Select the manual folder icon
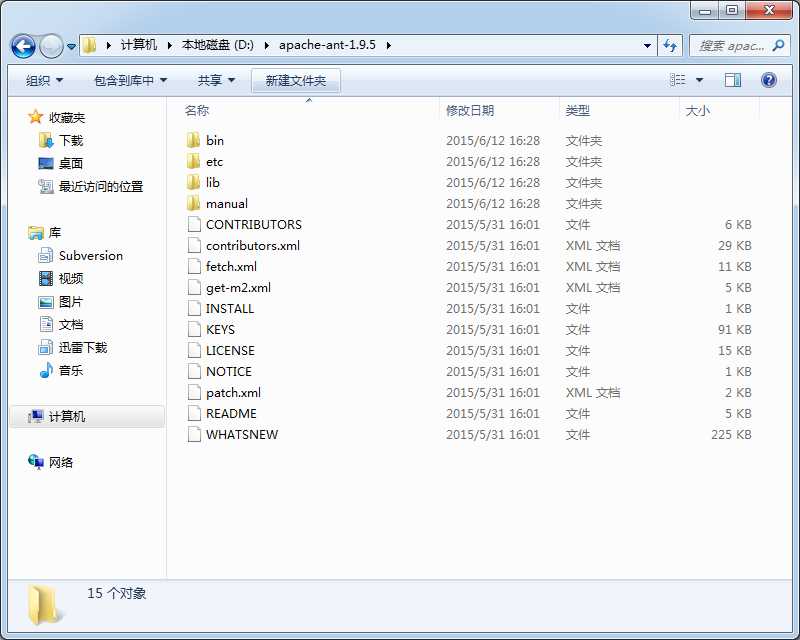800x640 pixels. [193, 203]
